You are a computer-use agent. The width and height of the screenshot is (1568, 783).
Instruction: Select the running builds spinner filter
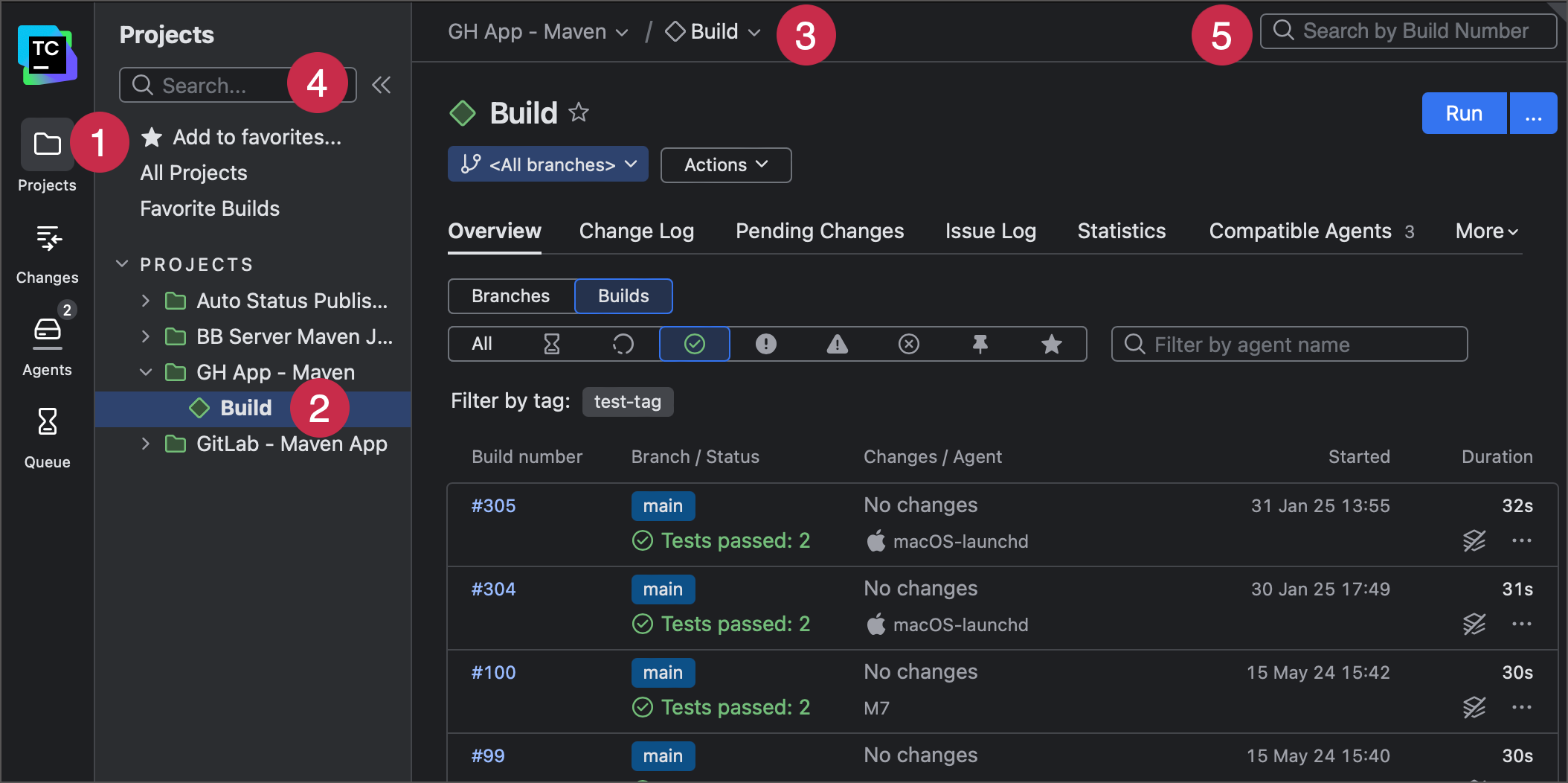click(x=623, y=344)
